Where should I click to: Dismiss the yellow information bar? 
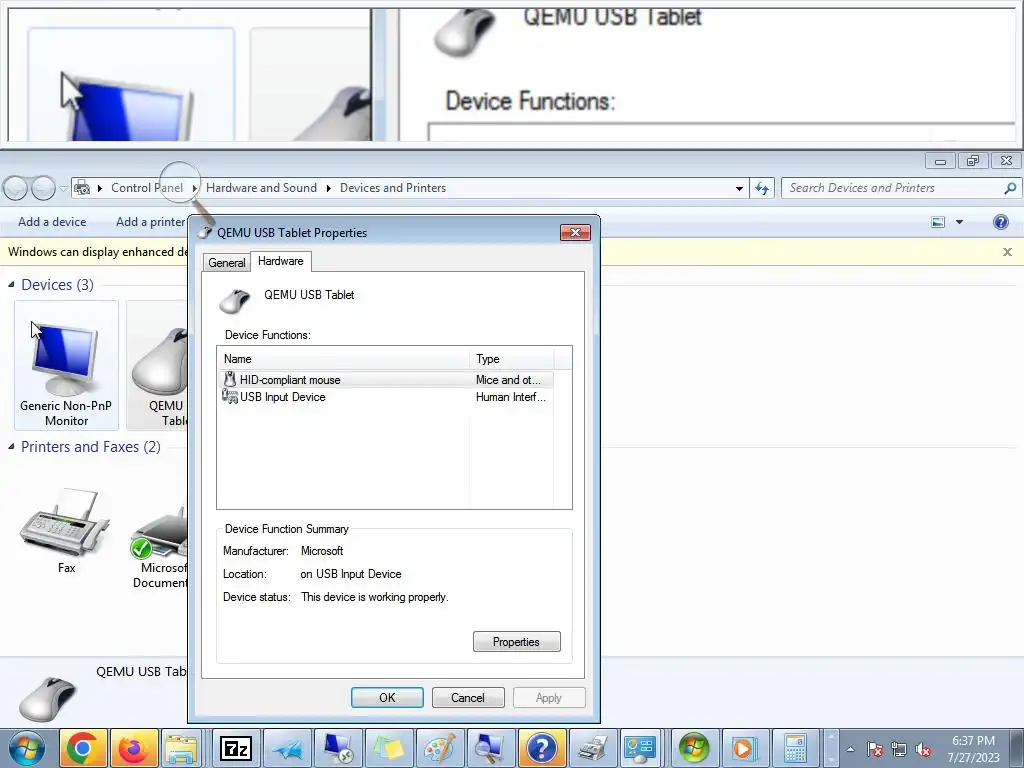click(x=1007, y=252)
